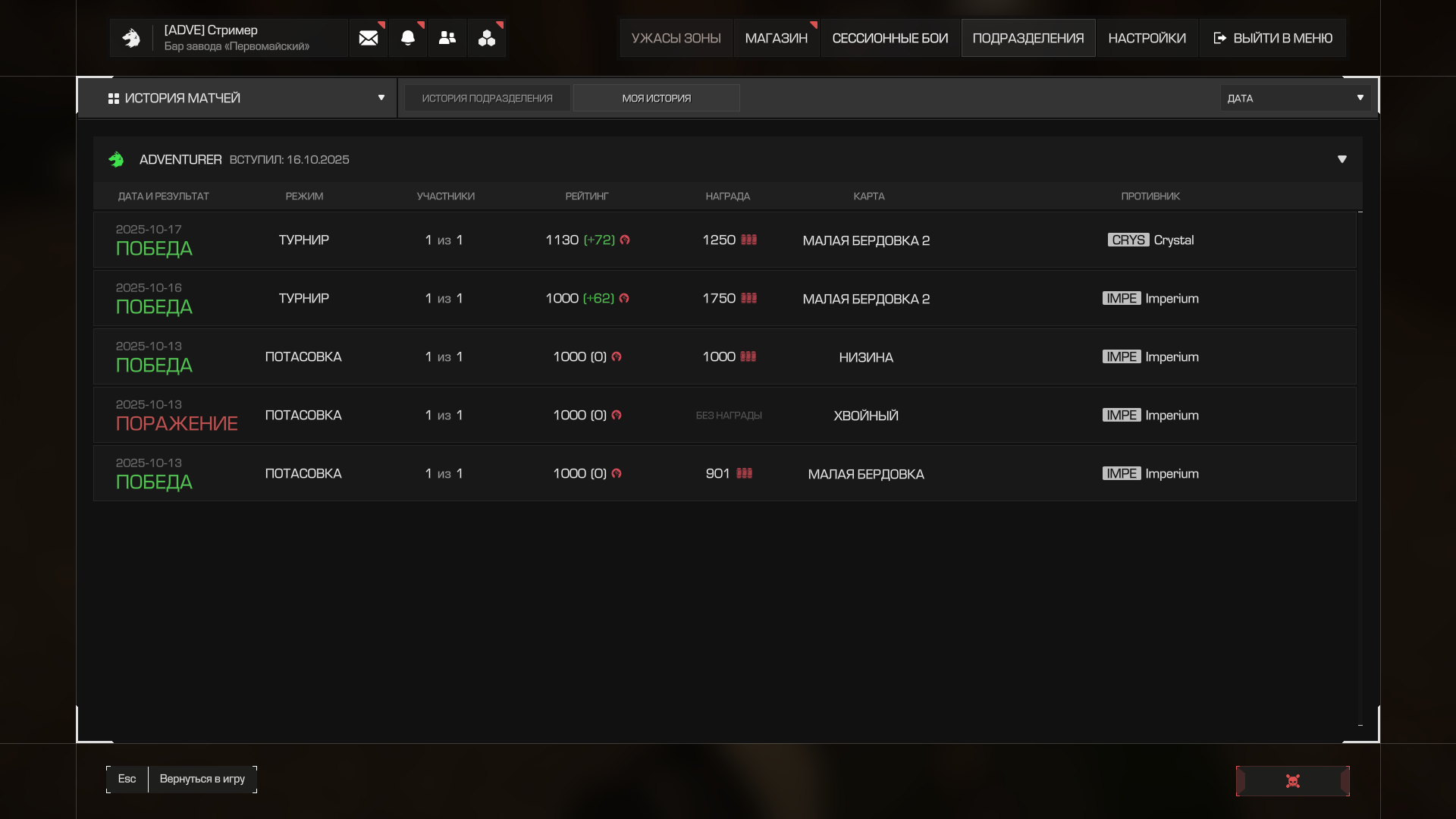The image size is (1456, 819).
Task: Open the История матчей dropdown
Action: (237, 98)
